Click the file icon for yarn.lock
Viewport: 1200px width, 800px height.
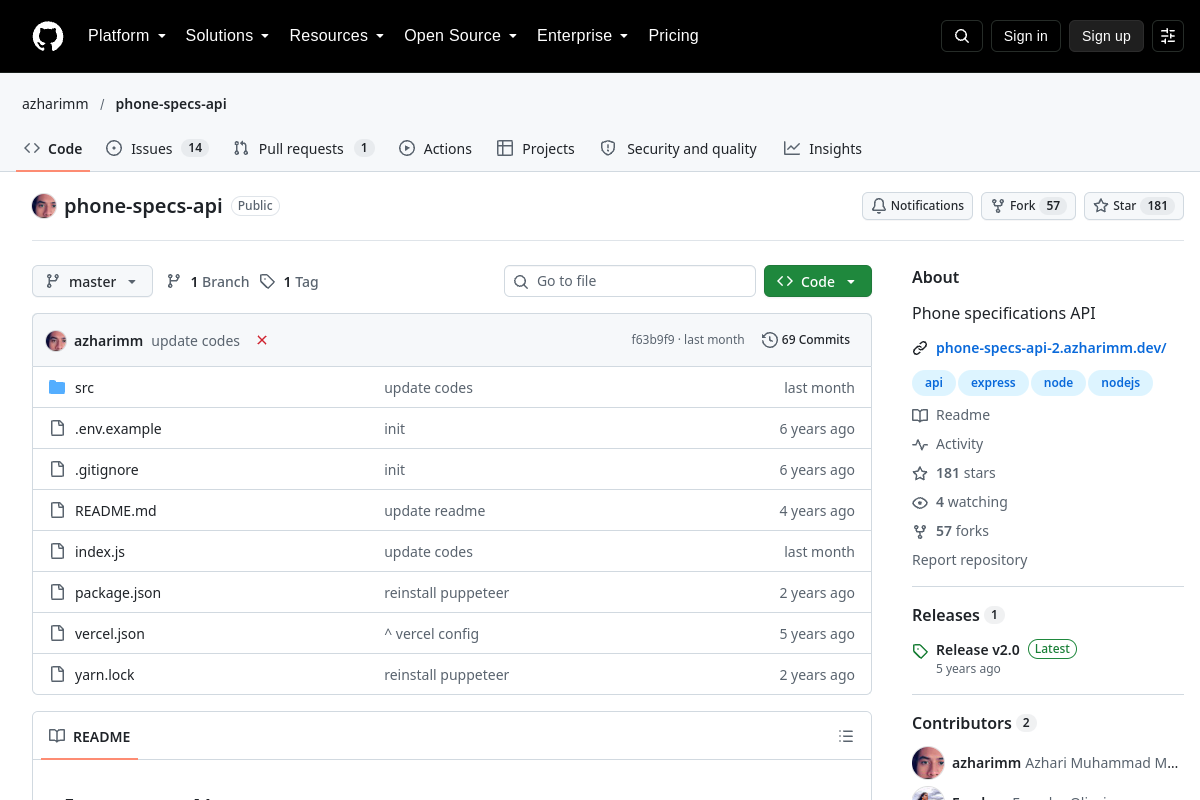pos(57,675)
